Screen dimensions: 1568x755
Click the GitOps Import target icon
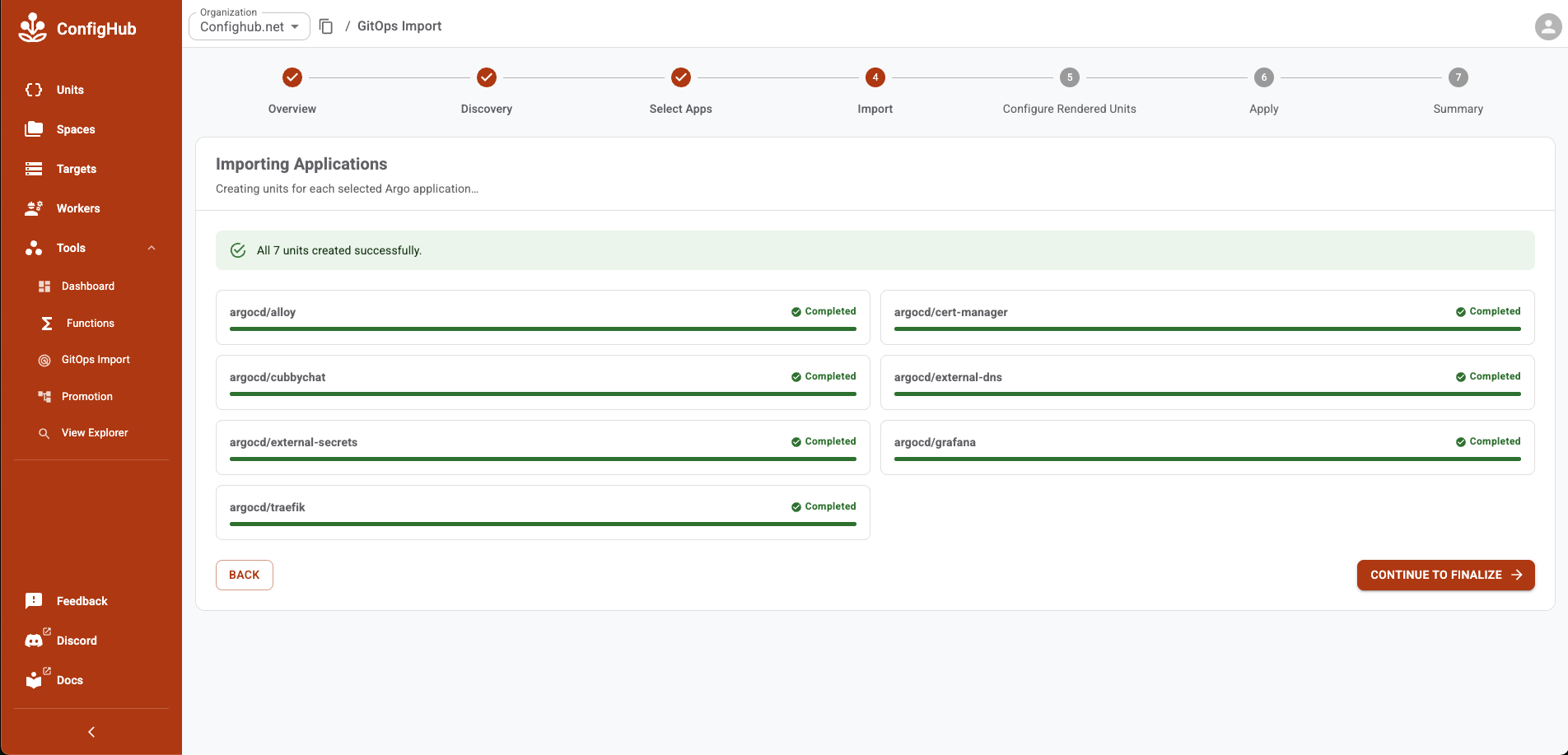point(44,360)
